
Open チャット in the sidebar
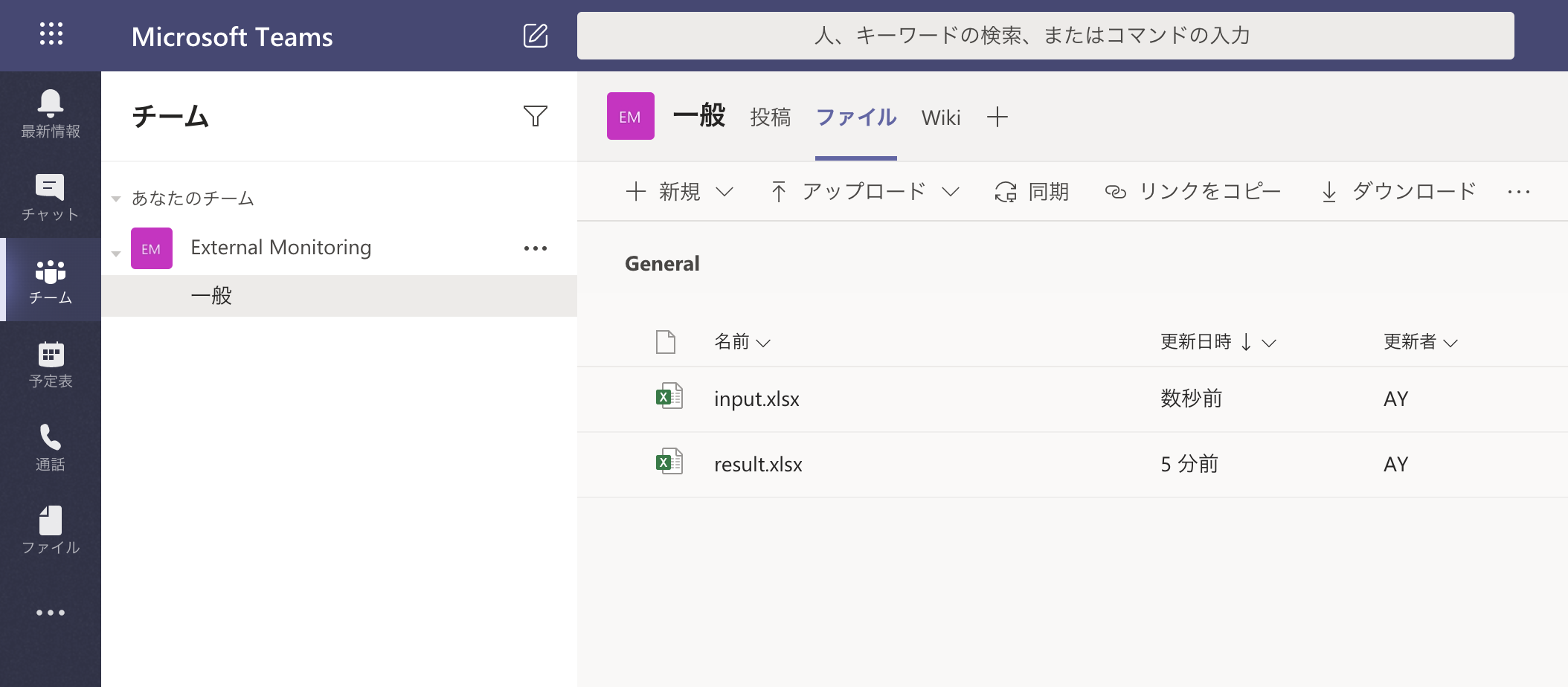[51, 197]
